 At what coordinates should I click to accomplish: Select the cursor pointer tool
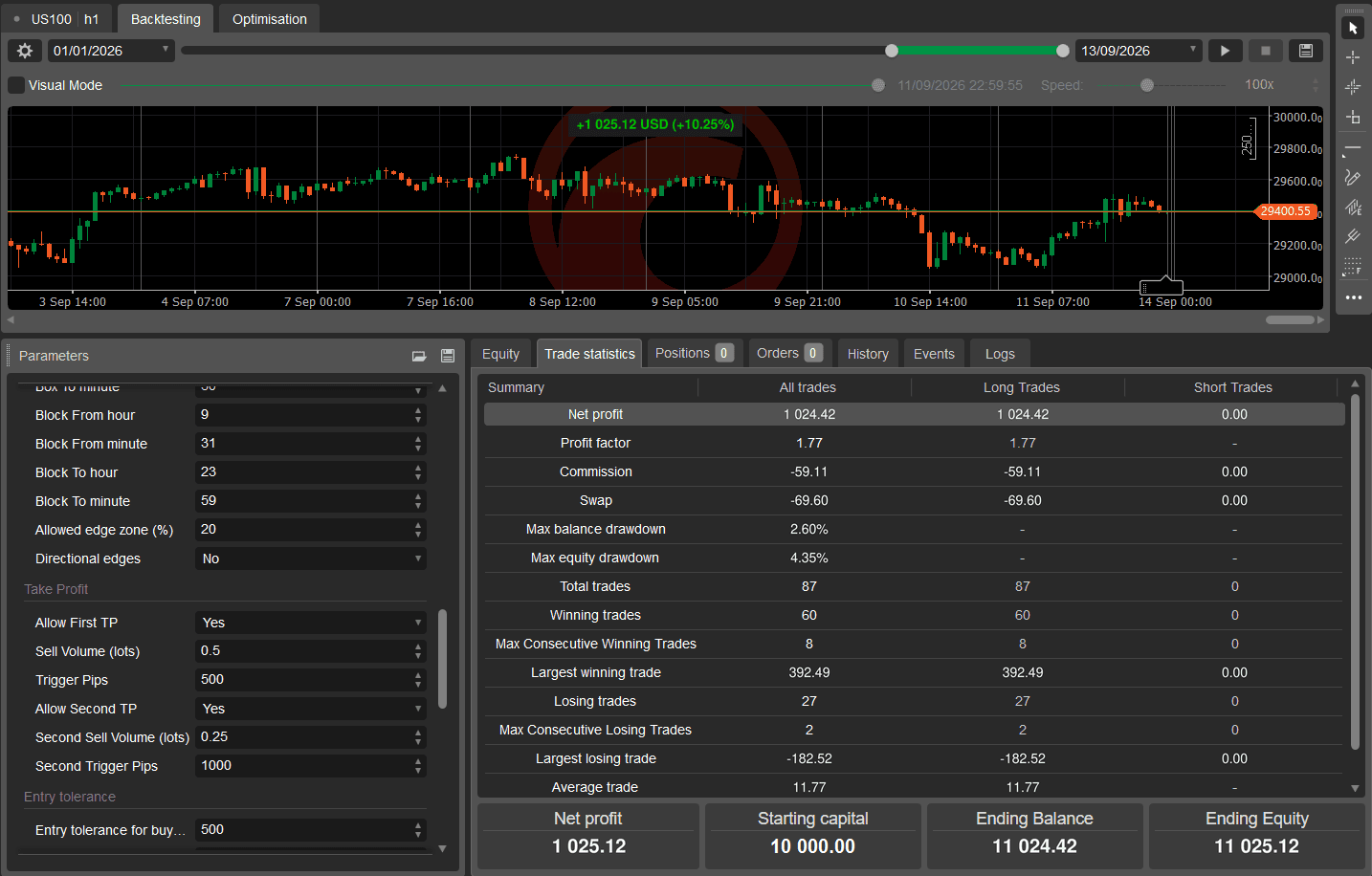(1353, 29)
